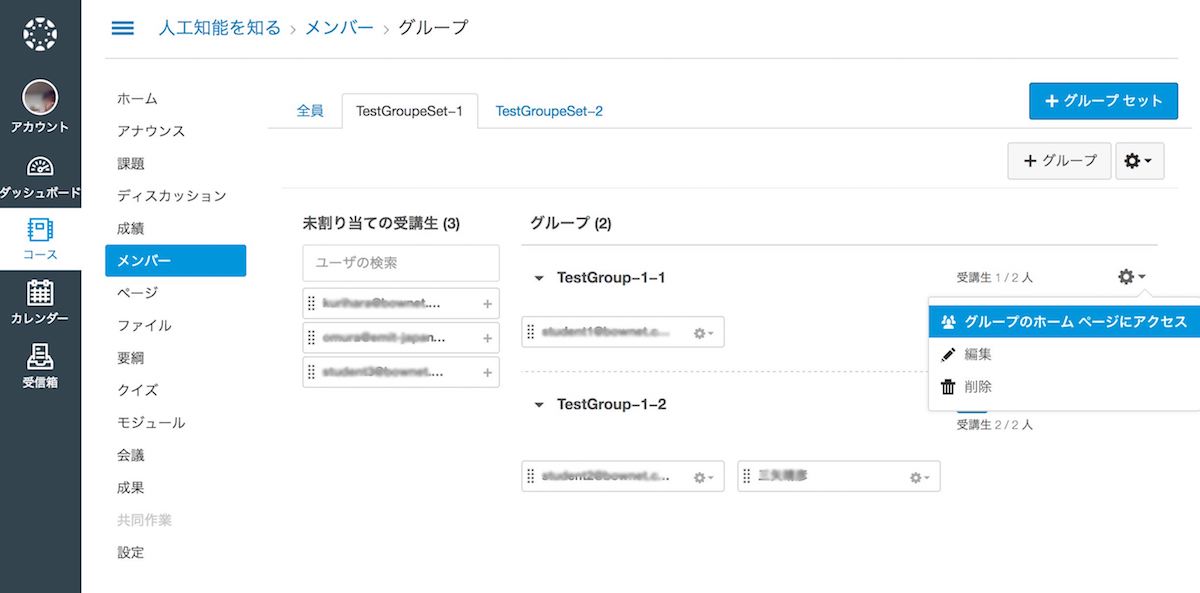This screenshot has width=1200, height=593.
Task: Select 削除 from the group menu
Action: [x=977, y=387]
